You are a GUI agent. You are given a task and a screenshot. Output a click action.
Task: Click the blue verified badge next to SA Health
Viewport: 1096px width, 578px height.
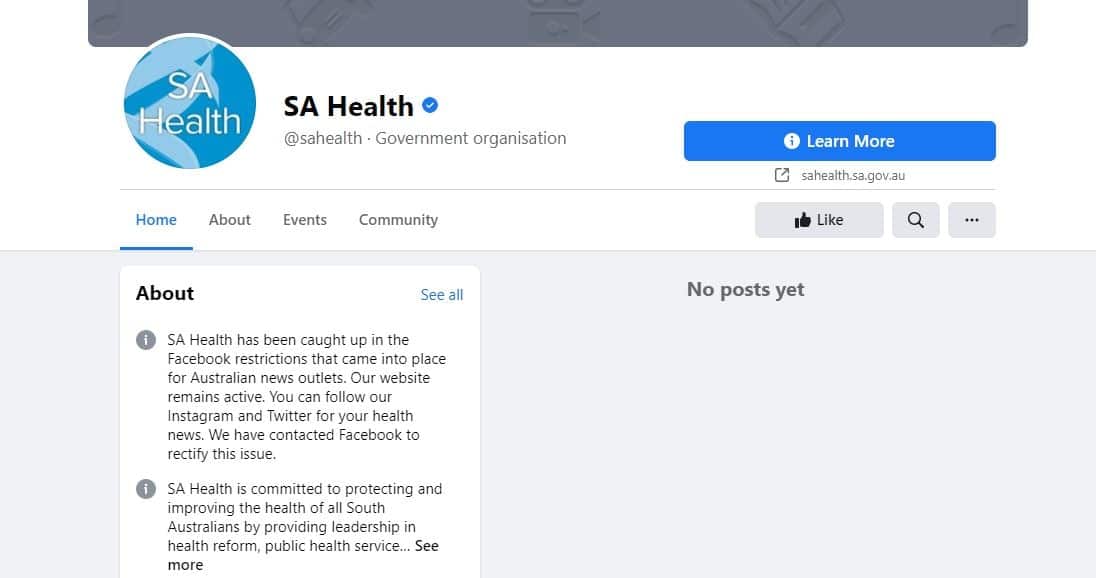coord(430,105)
